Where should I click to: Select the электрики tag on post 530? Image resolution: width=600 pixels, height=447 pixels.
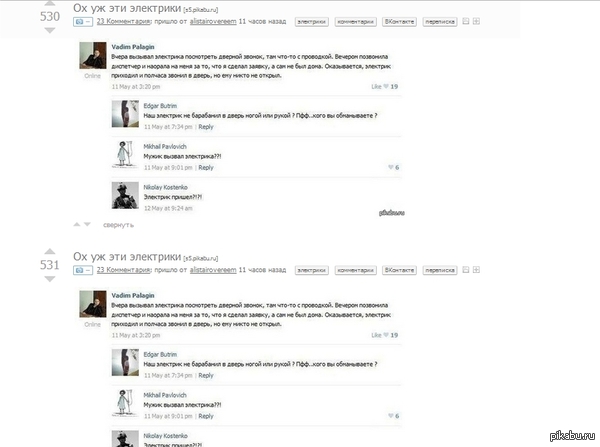[x=311, y=22]
